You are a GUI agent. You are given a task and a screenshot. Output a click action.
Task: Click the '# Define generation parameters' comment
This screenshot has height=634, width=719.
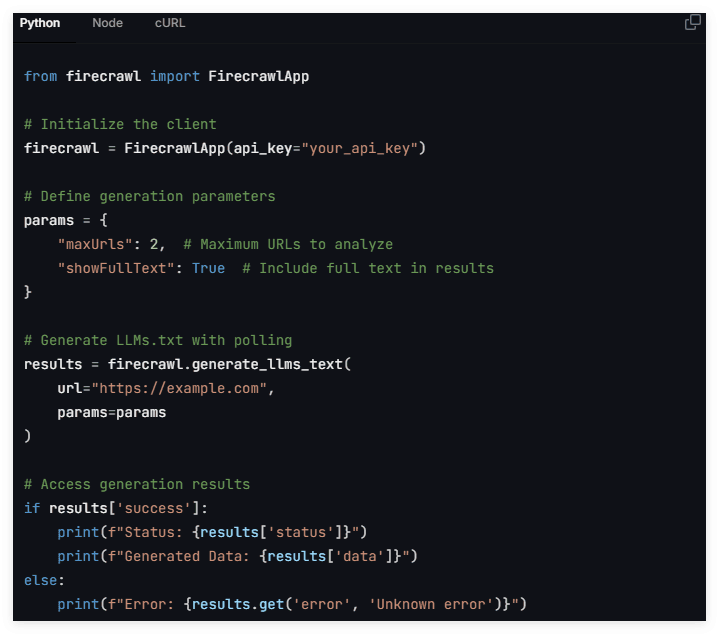[149, 196]
